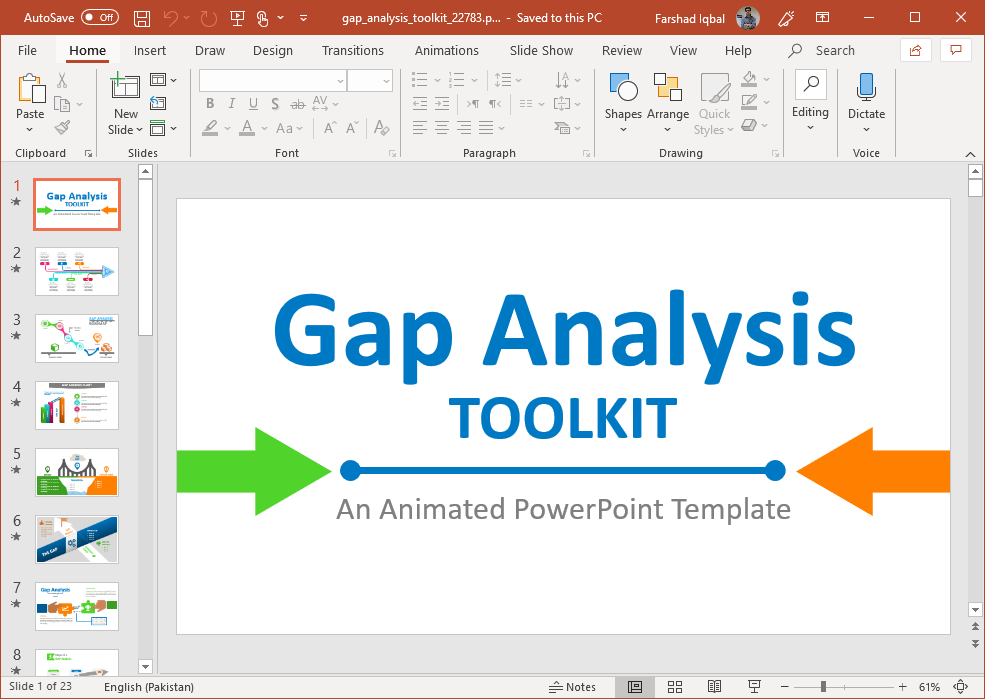
Task: Toggle Italic formatting
Action: point(232,104)
